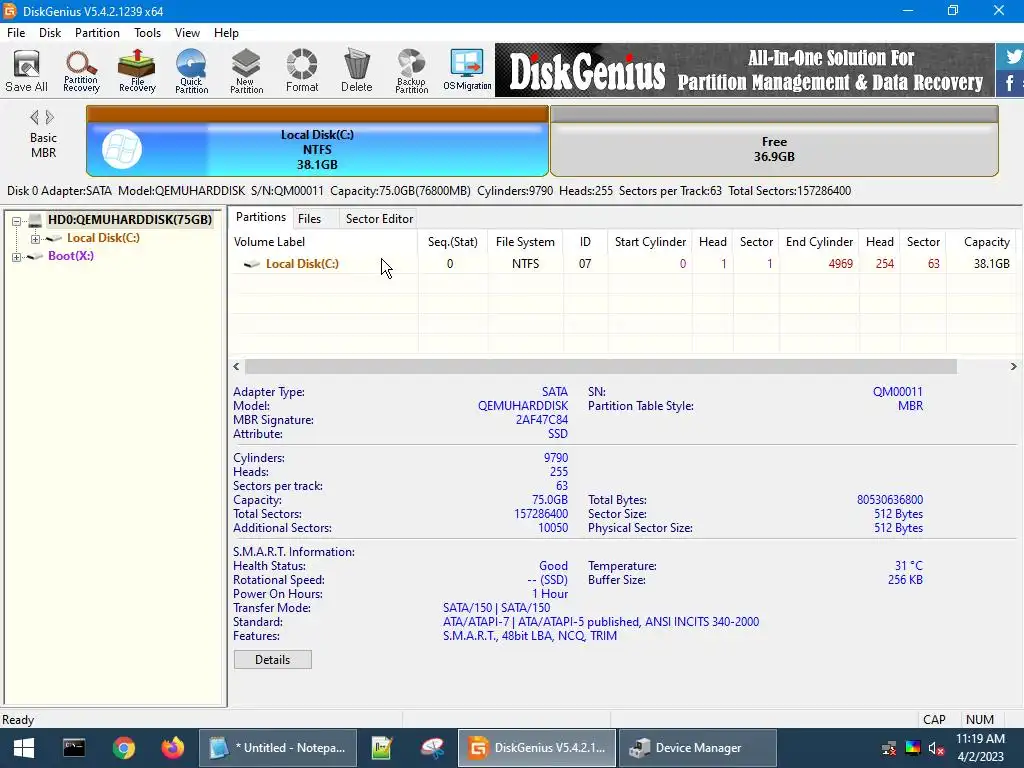Open Partition Recovery tool
1024x768 pixels.
click(x=81, y=71)
